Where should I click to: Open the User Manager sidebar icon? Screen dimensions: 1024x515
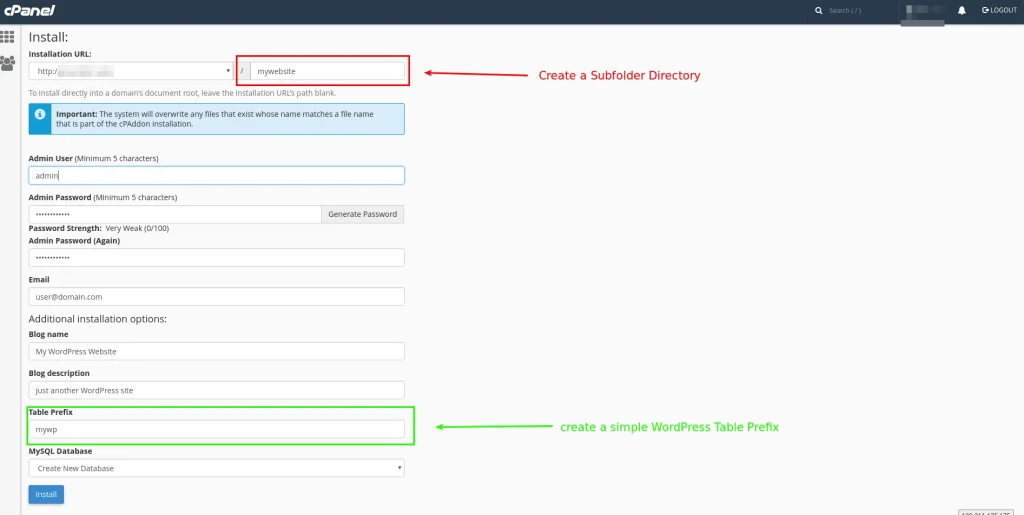tap(8, 62)
